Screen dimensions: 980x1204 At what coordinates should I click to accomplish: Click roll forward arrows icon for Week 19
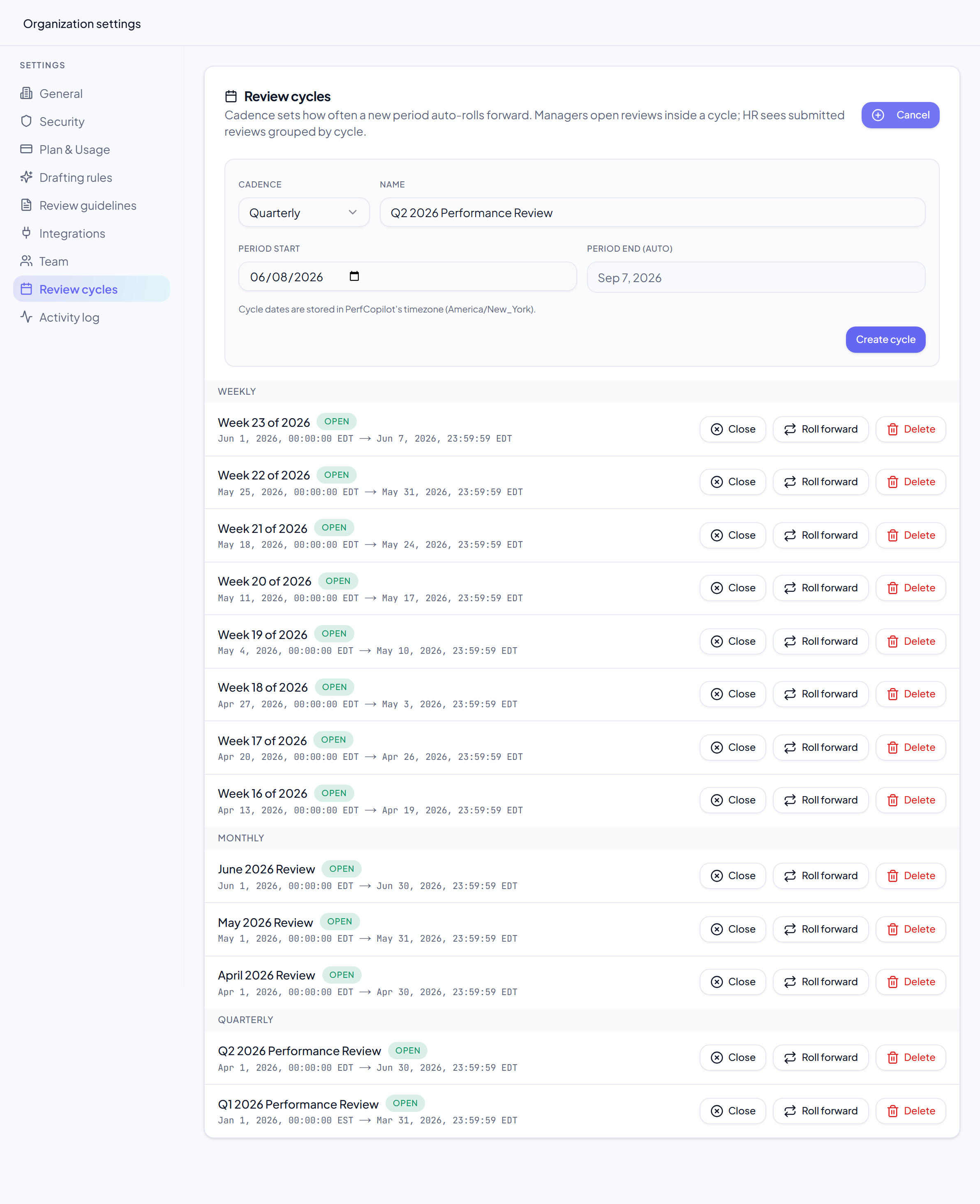790,641
